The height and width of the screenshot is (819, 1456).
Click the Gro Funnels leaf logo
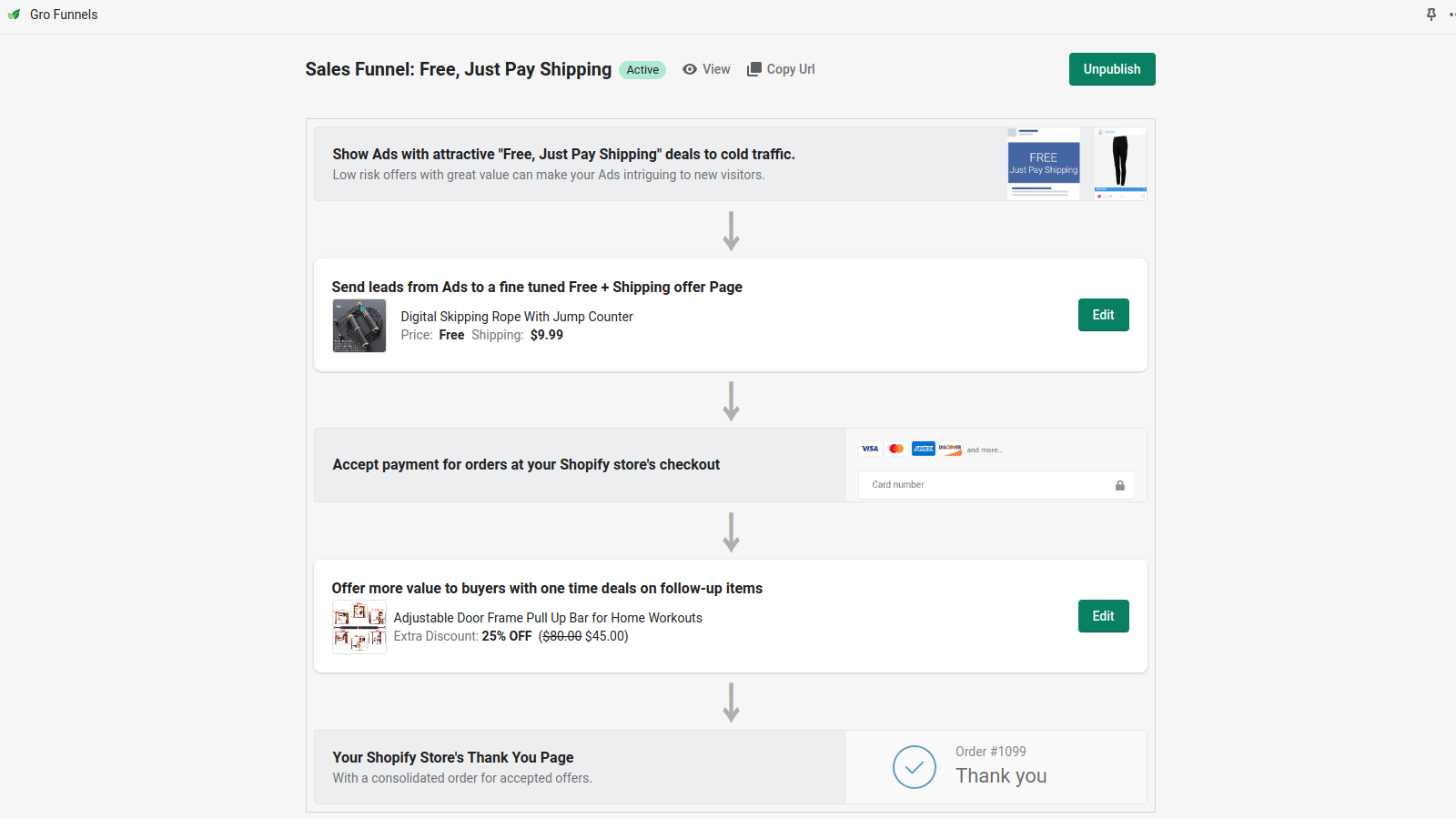pos(13,14)
